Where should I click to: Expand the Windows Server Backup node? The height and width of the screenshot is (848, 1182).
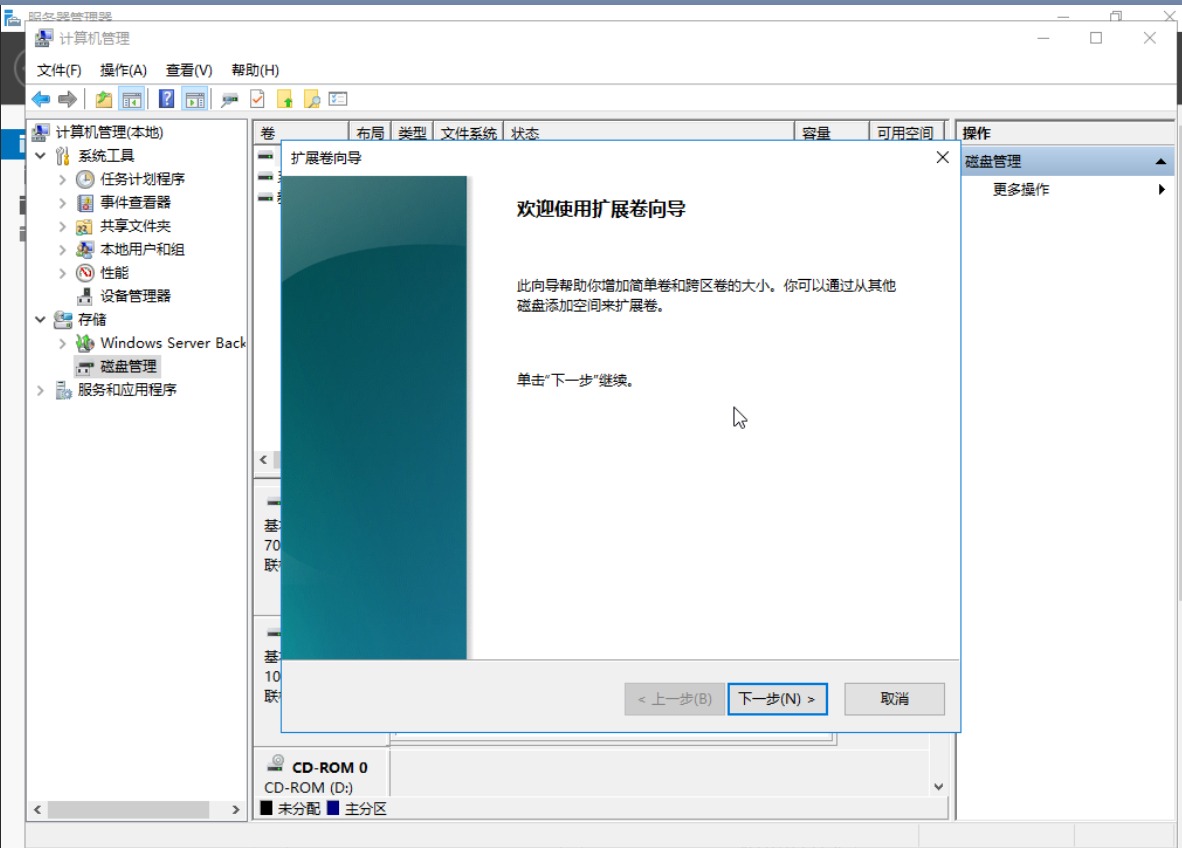click(63, 343)
